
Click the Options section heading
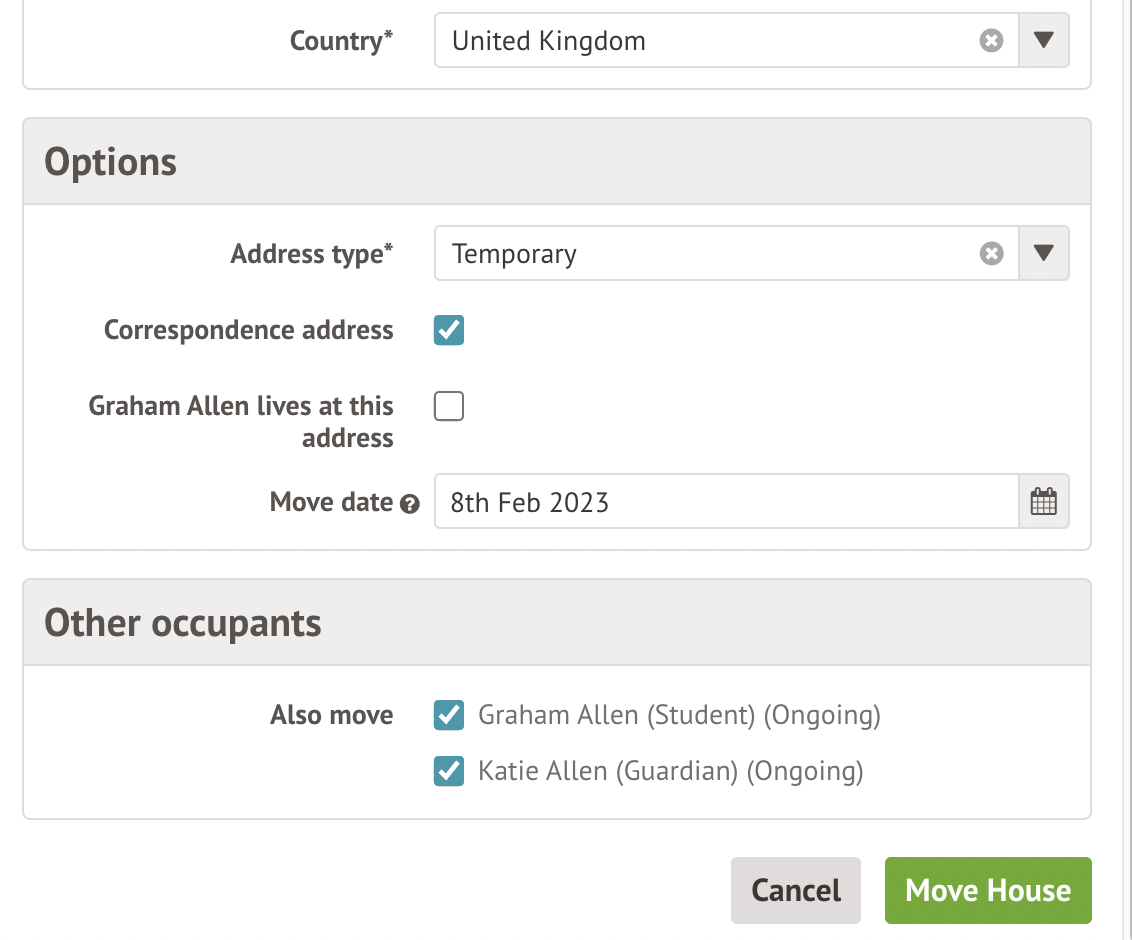(111, 162)
